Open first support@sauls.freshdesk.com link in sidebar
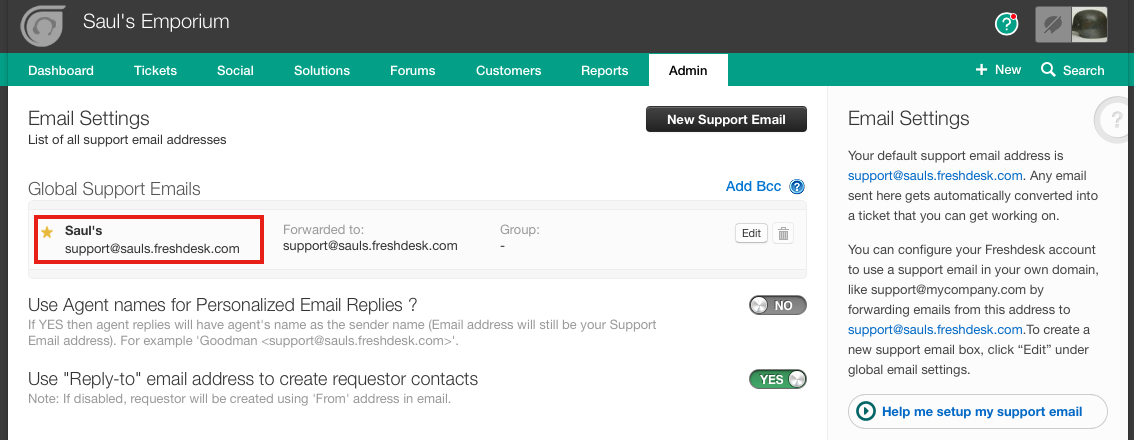Viewport: 1134px width, 440px height. [935, 175]
